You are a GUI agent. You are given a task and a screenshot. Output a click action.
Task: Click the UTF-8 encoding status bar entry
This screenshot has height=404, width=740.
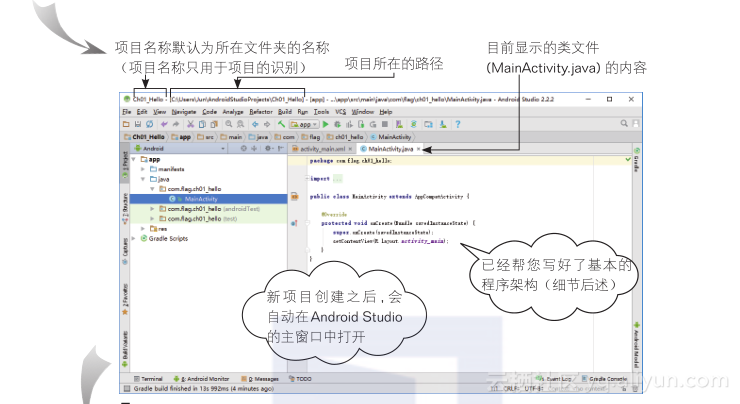pyautogui.click(x=533, y=388)
